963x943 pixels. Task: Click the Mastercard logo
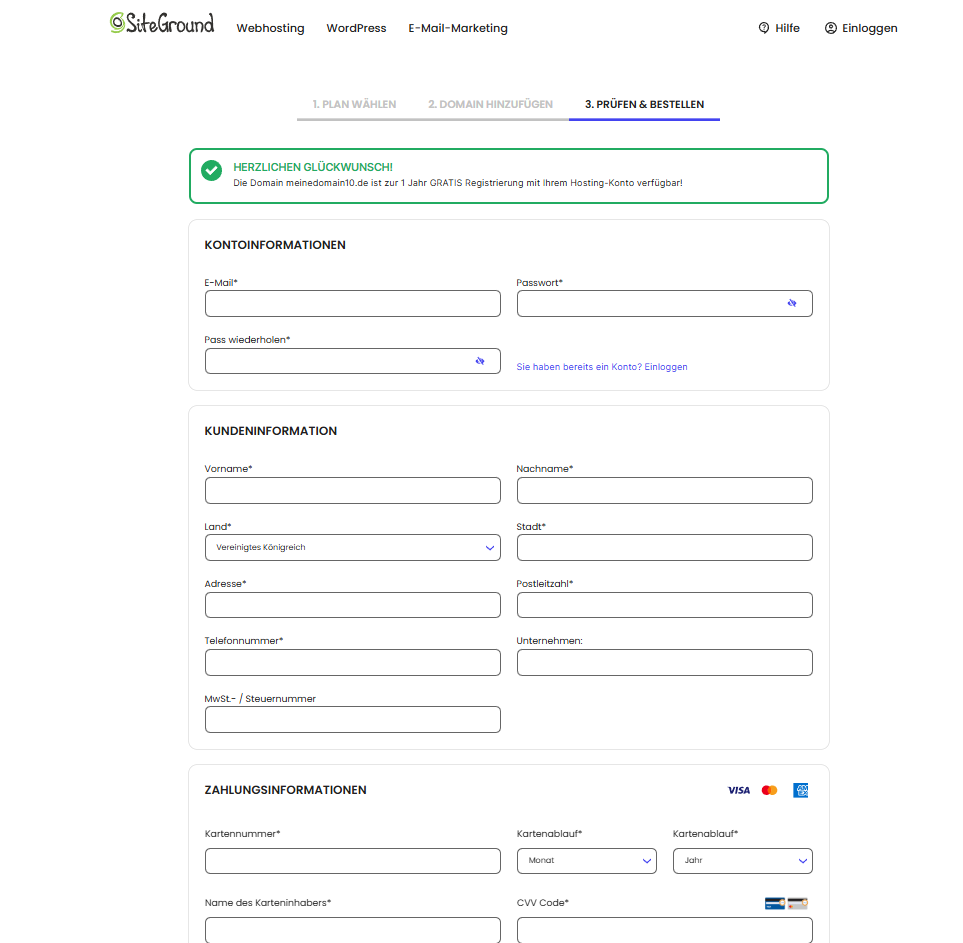click(x=769, y=790)
